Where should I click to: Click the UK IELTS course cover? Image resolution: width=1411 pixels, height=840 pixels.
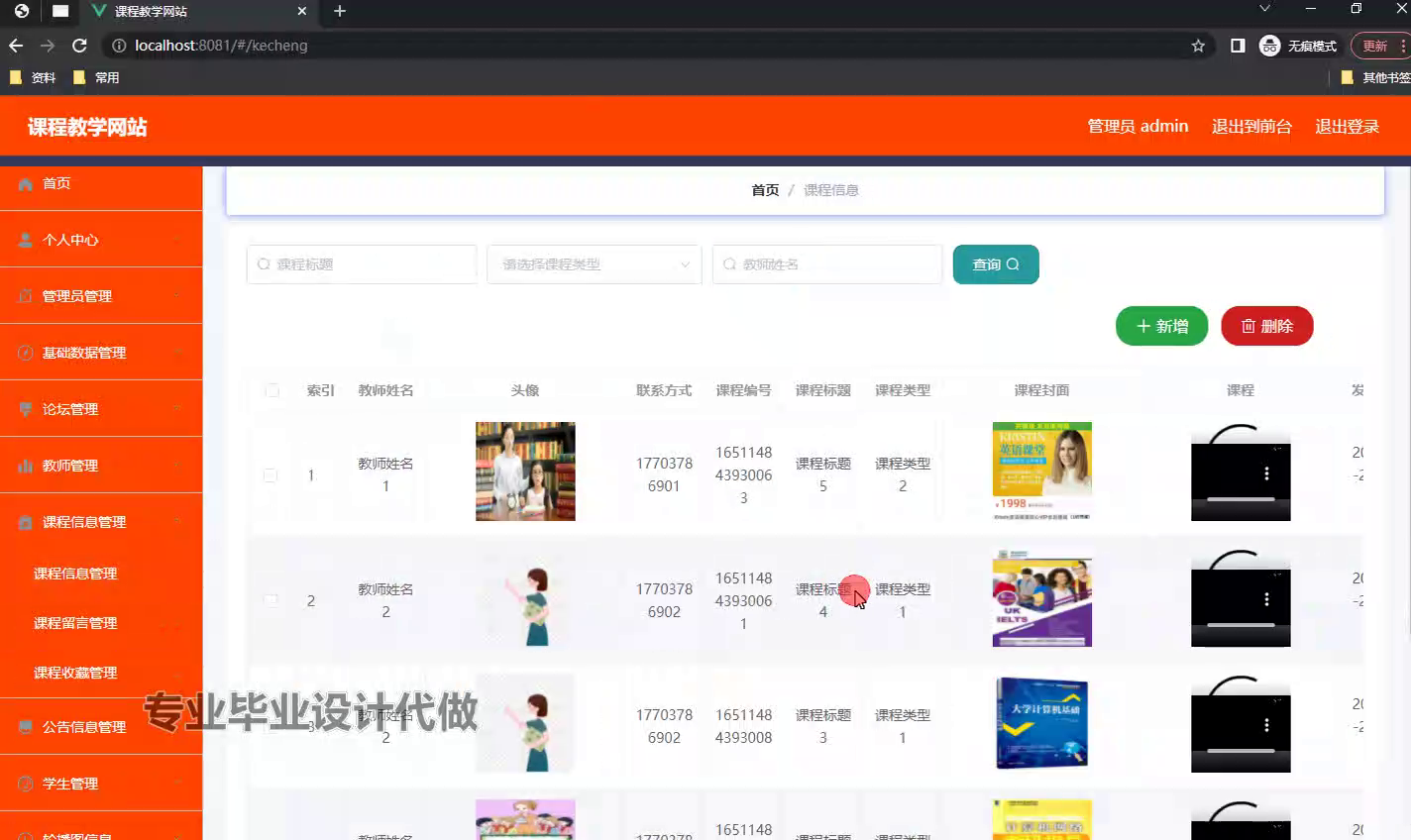pyautogui.click(x=1041, y=597)
